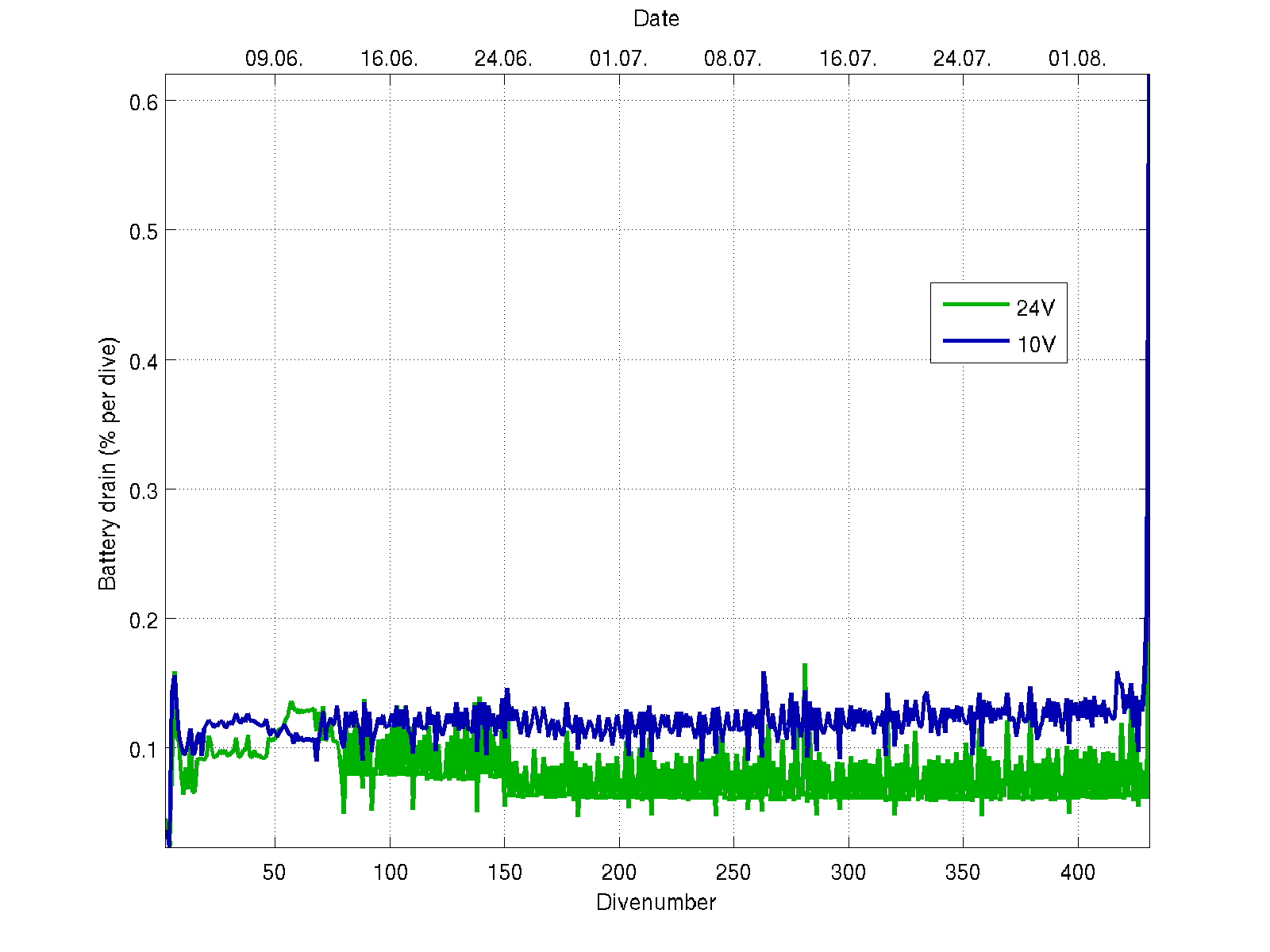
Task: Click the '300' dive number tick
Action: pyautogui.click(x=849, y=873)
